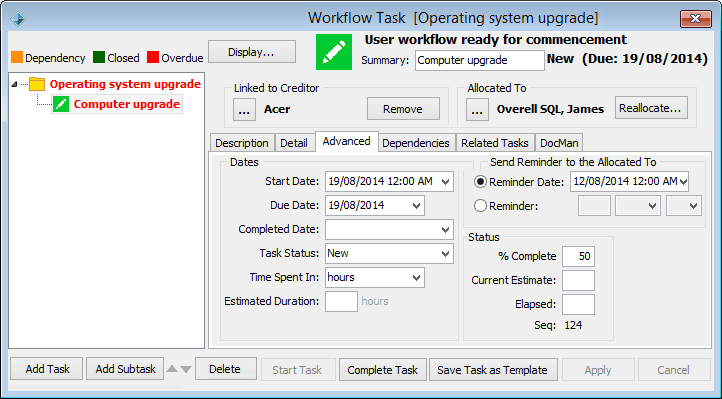
Task: Open the Related Tasks tab
Action: point(495,143)
